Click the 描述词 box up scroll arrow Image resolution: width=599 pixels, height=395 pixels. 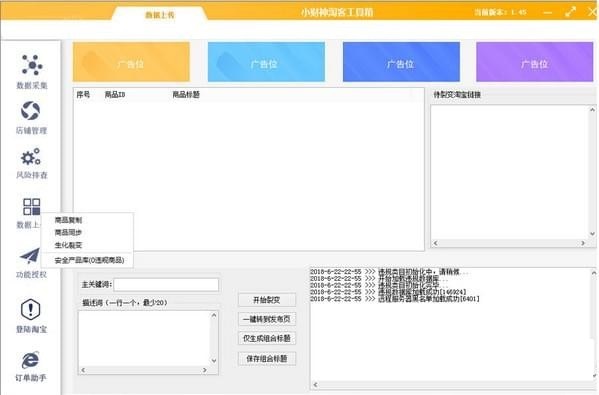pos(214,315)
